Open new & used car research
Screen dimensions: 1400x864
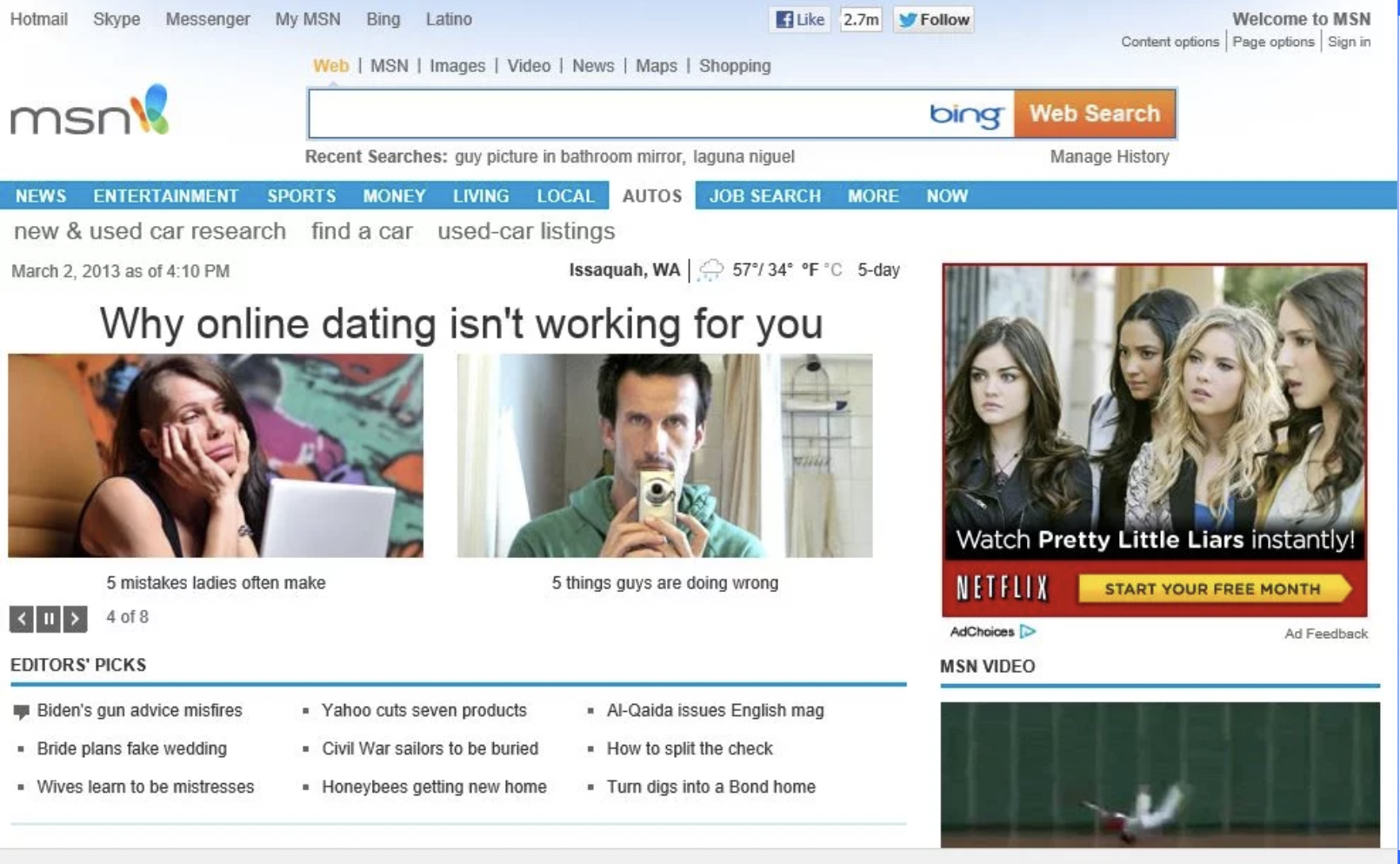pyautogui.click(x=150, y=231)
